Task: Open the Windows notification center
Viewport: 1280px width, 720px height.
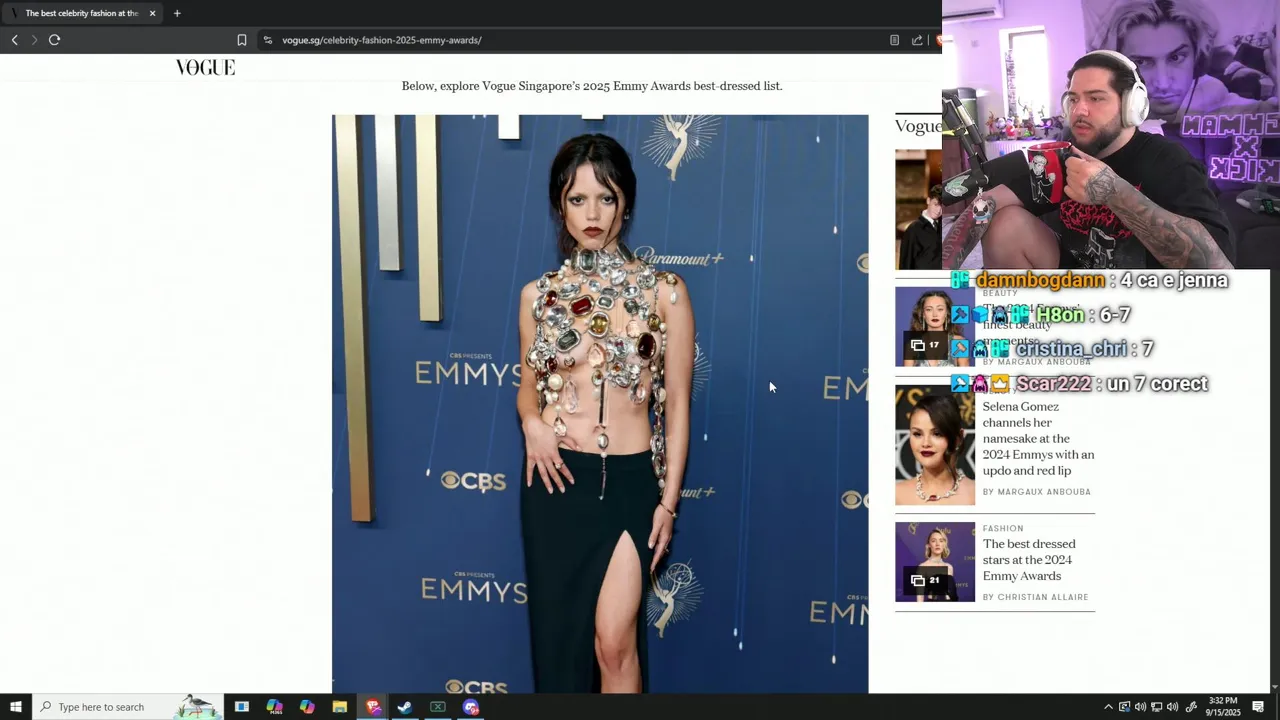Action: (x=1258, y=707)
